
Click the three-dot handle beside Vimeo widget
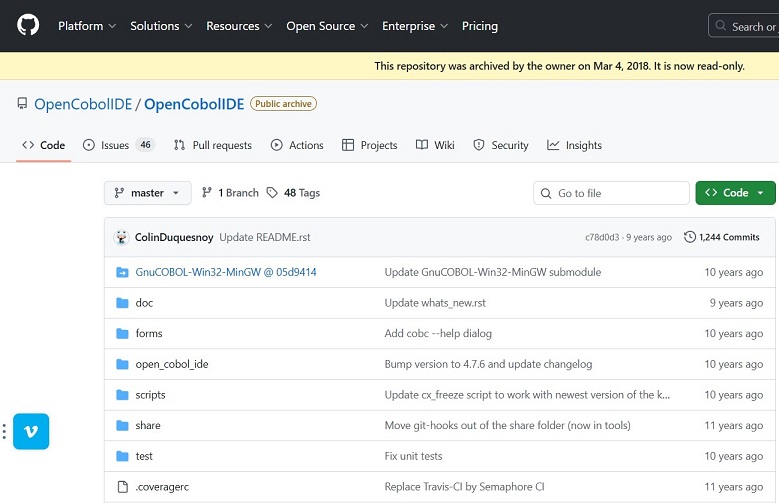pyautogui.click(x=4, y=431)
